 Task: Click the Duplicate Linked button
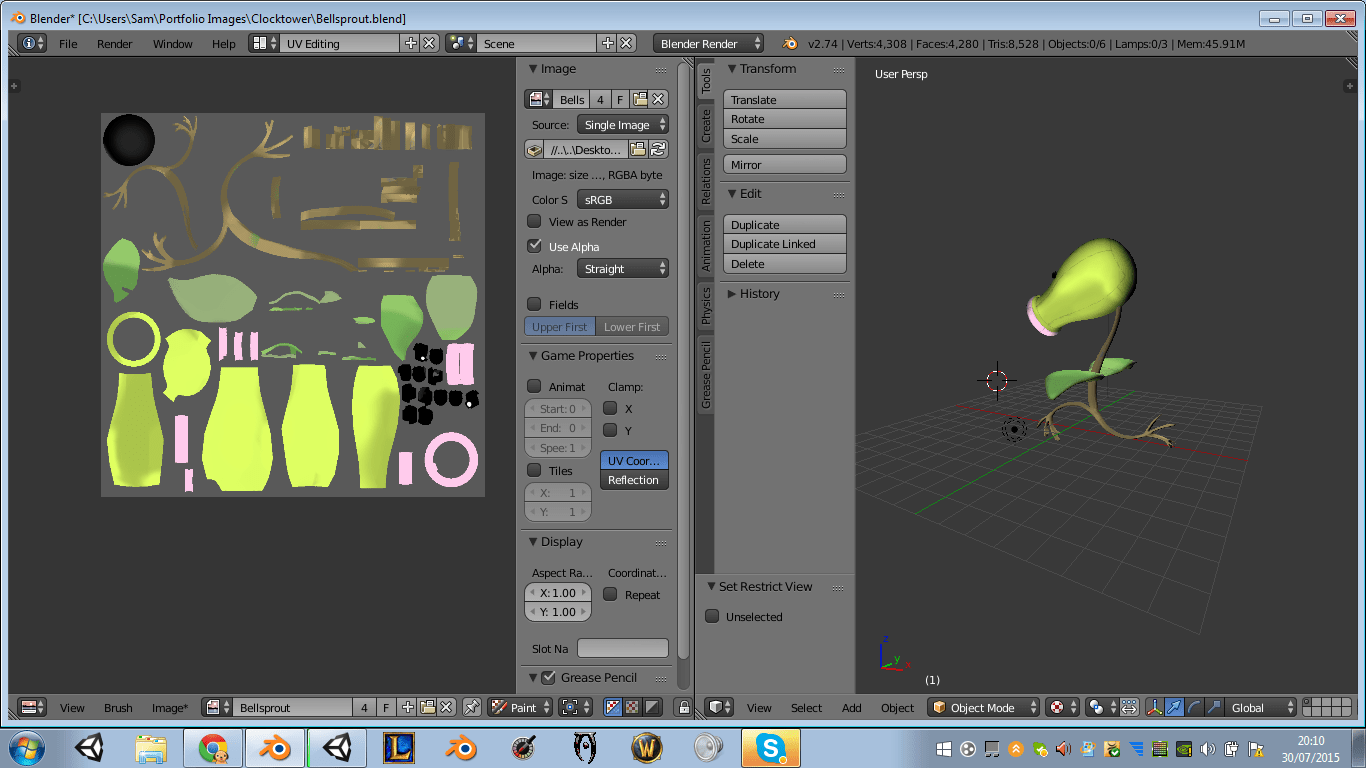pos(784,244)
